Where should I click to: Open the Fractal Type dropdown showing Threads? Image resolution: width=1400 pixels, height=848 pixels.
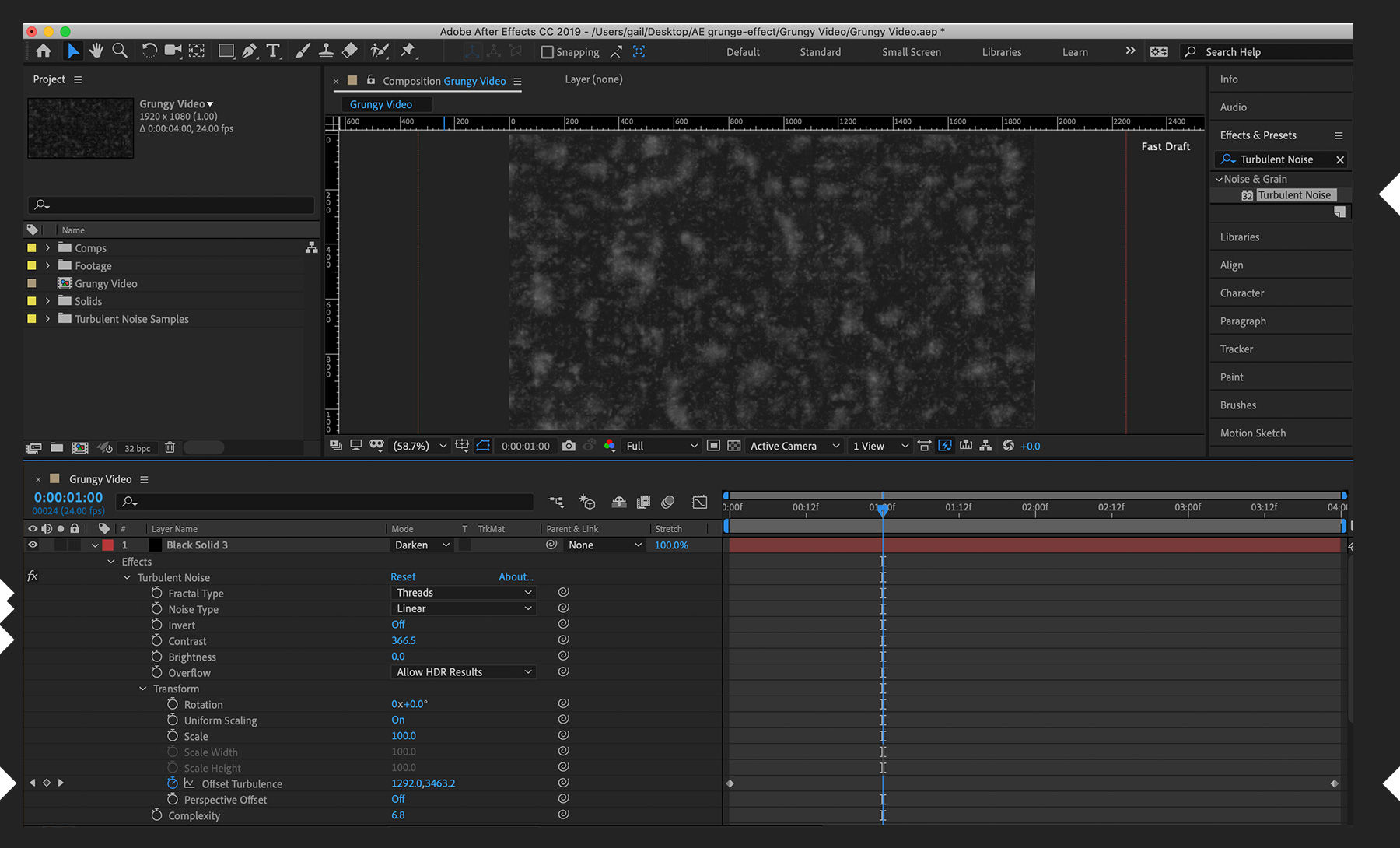point(463,592)
